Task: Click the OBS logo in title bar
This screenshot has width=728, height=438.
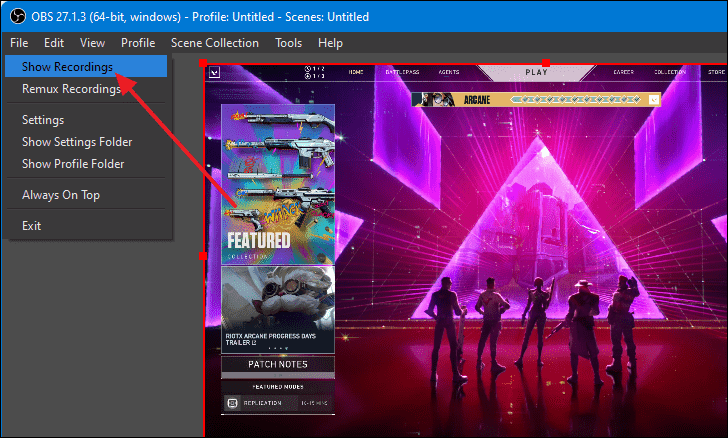Action: coord(18,17)
